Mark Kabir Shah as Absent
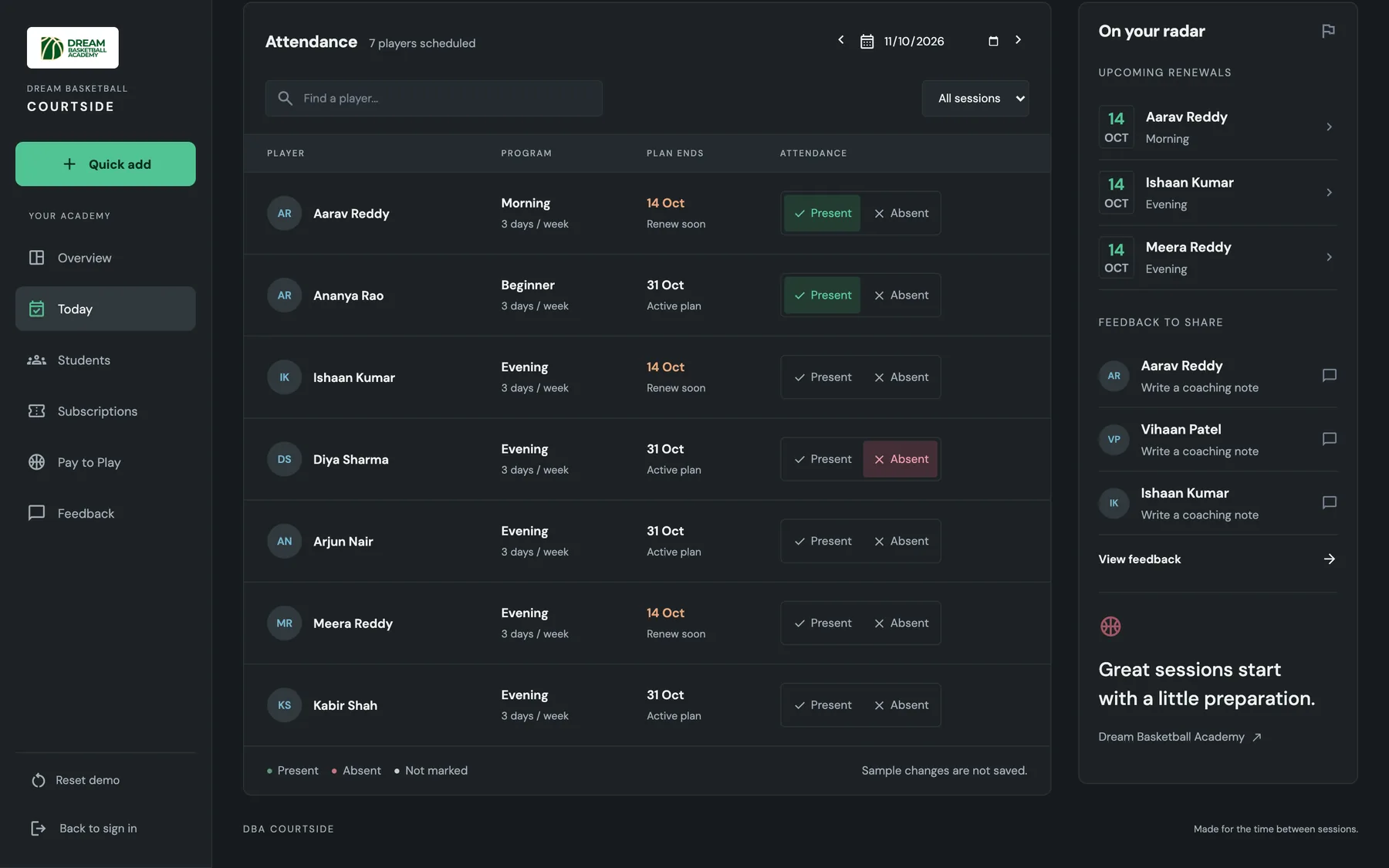This screenshot has height=868, width=1389. click(901, 705)
